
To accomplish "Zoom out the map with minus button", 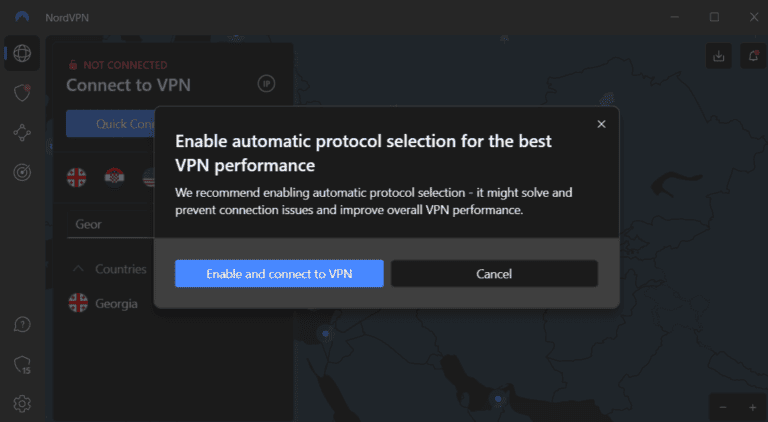I will click(x=721, y=407).
